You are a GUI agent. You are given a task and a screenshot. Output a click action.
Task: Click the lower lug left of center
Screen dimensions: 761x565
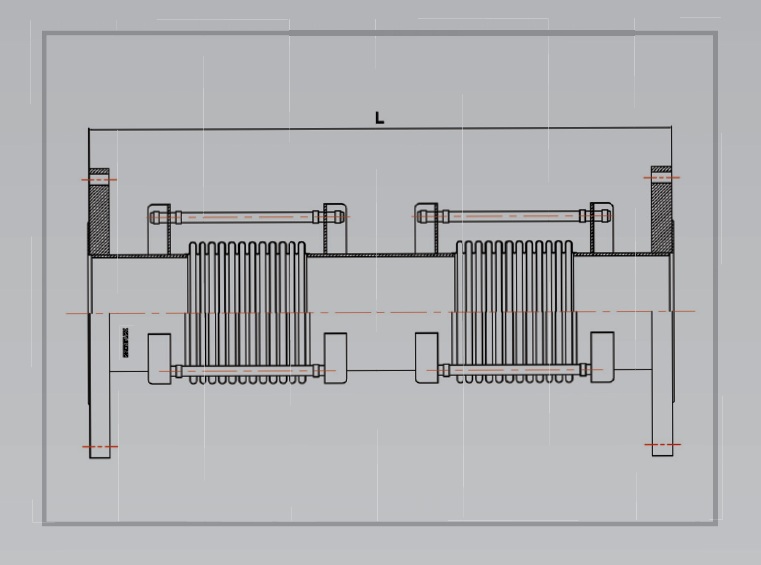335,358
